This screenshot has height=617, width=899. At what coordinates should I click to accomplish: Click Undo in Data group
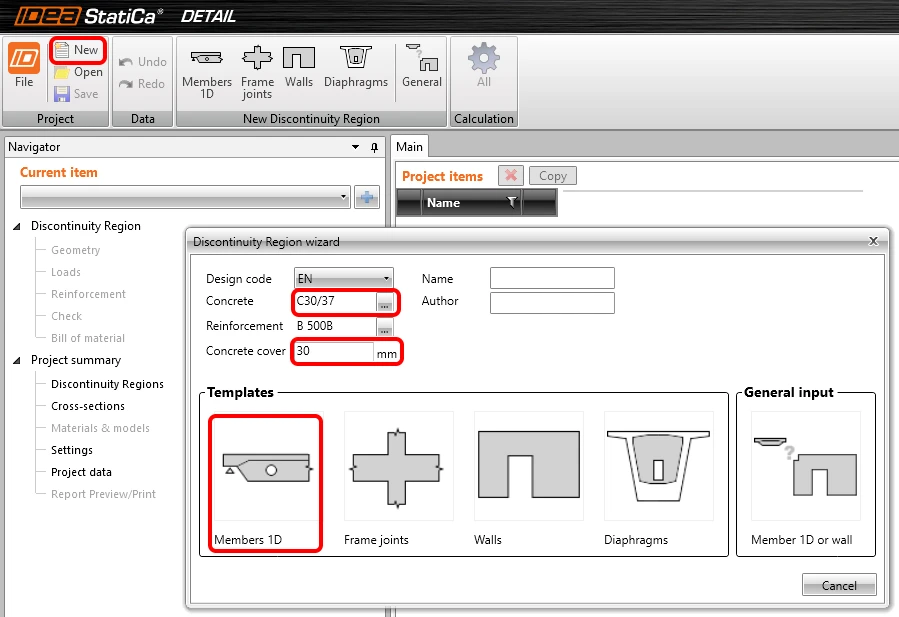(x=143, y=62)
